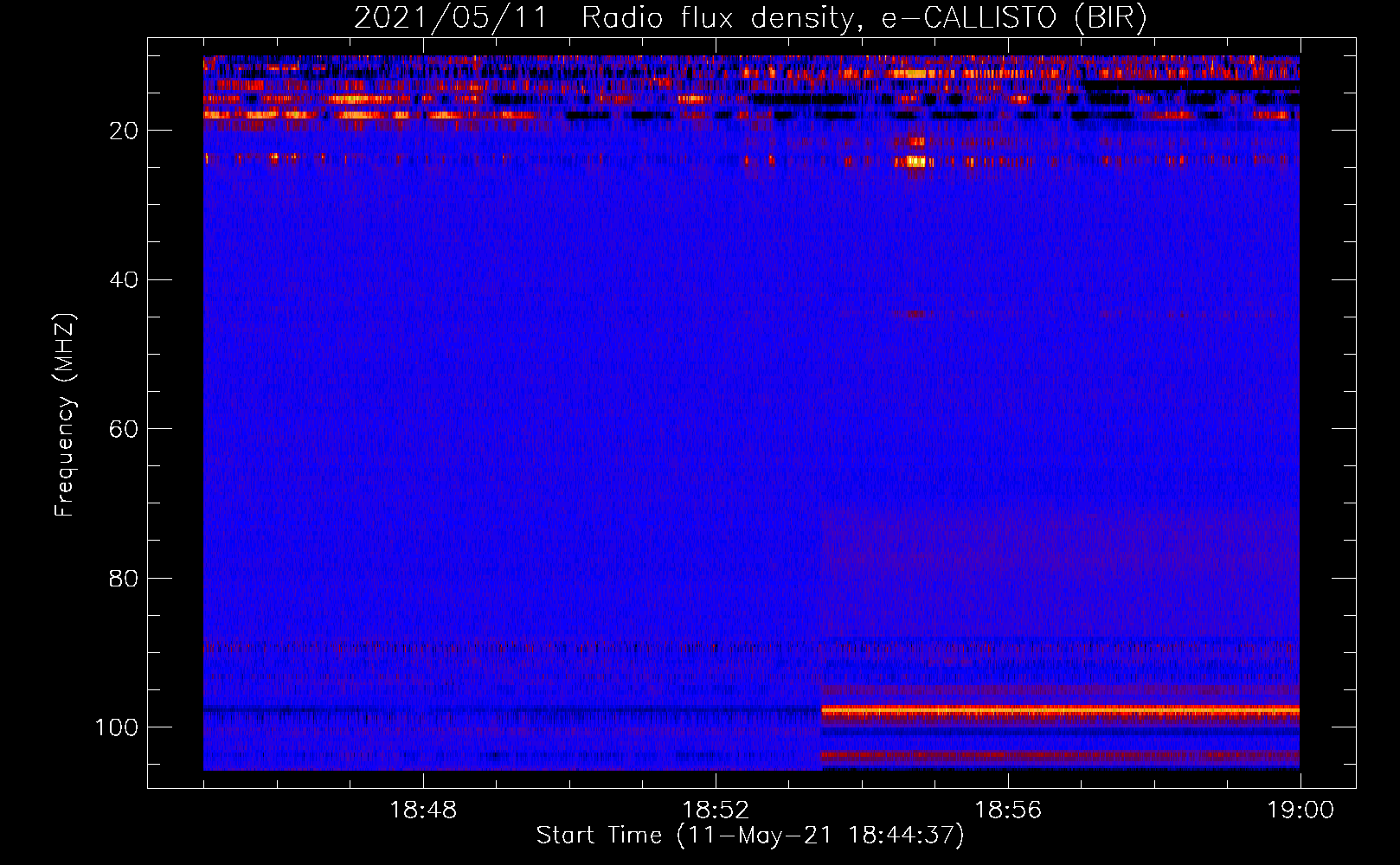1400x865 pixels.
Task: Click the plot title '2021/05/11 Radio flux density, e-CALLISTO (BIR)'
Action: (x=750, y=17)
